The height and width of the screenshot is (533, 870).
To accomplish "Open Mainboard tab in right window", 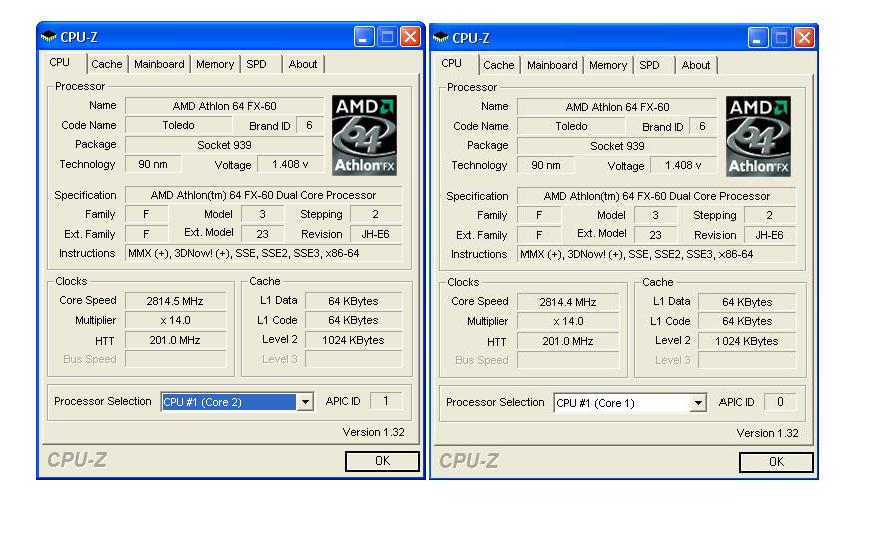I will [x=552, y=65].
